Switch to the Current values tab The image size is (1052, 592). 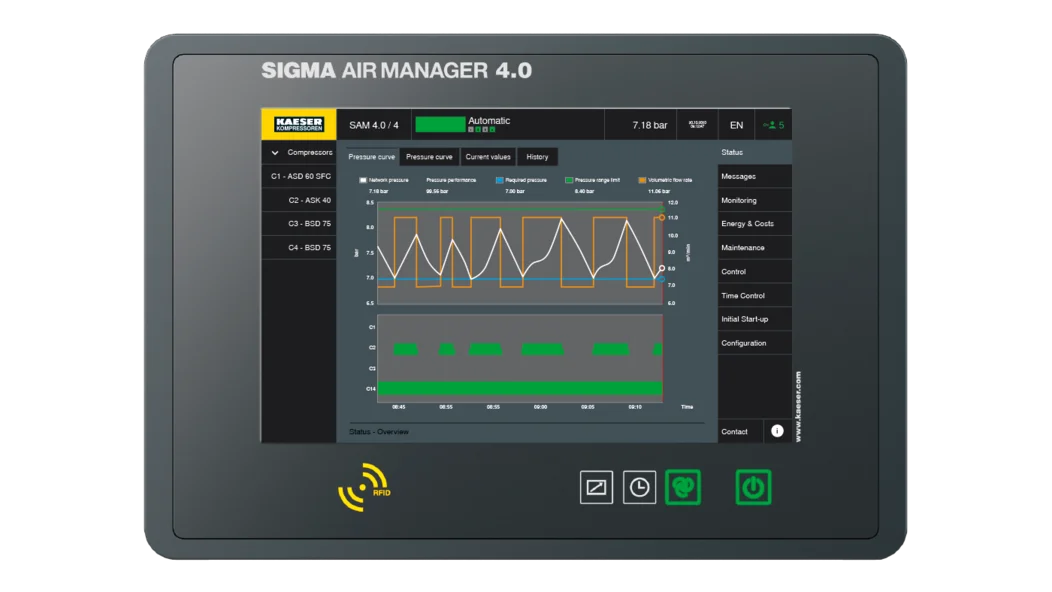pyautogui.click(x=488, y=157)
